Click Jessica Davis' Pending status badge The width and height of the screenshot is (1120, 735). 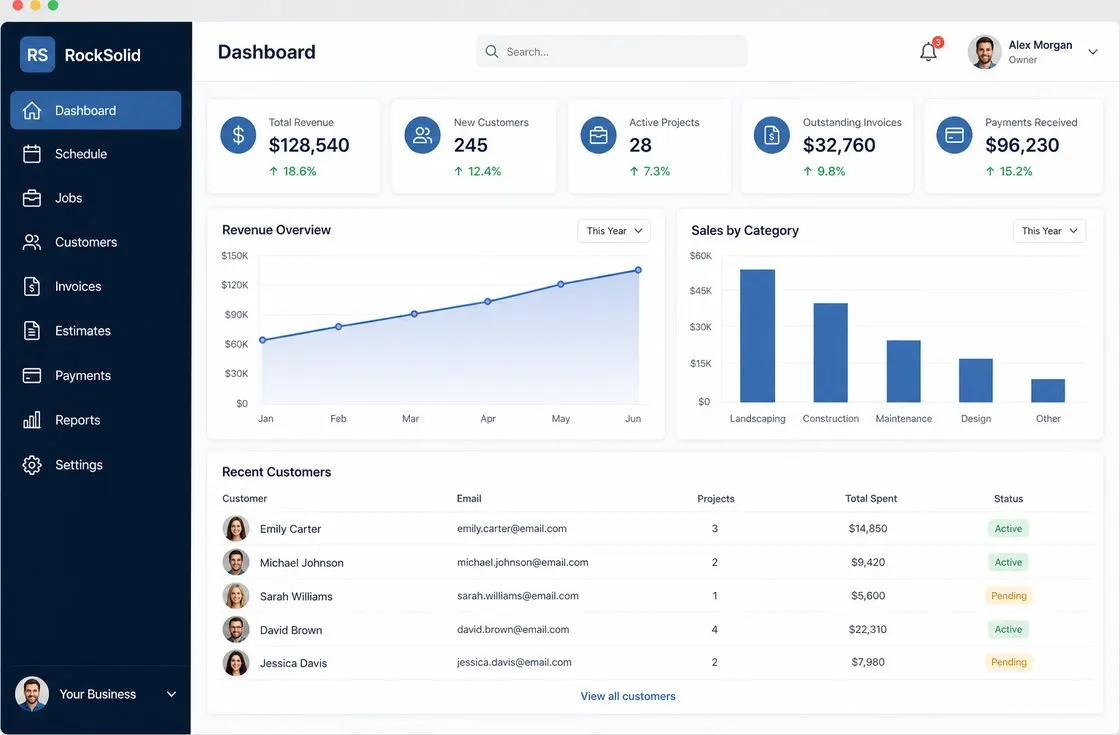click(1009, 663)
